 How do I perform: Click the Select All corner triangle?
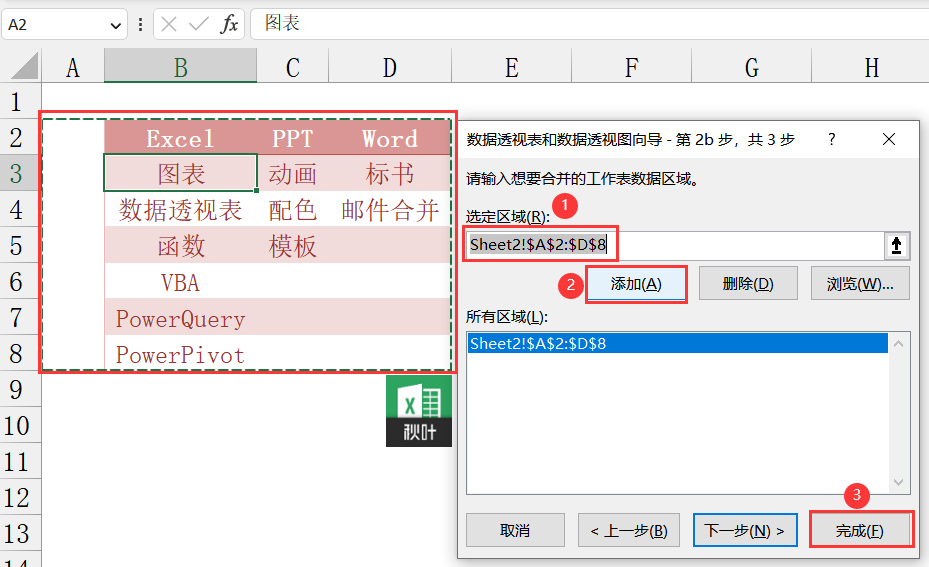[x=24, y=66]
